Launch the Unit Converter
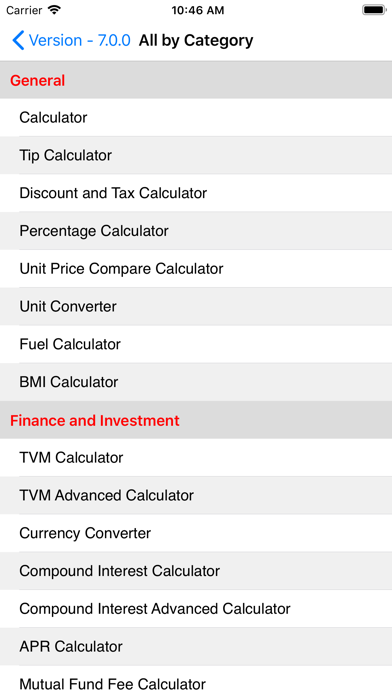Viewport: 392px width, 696px height. click(x=196, y=306)
